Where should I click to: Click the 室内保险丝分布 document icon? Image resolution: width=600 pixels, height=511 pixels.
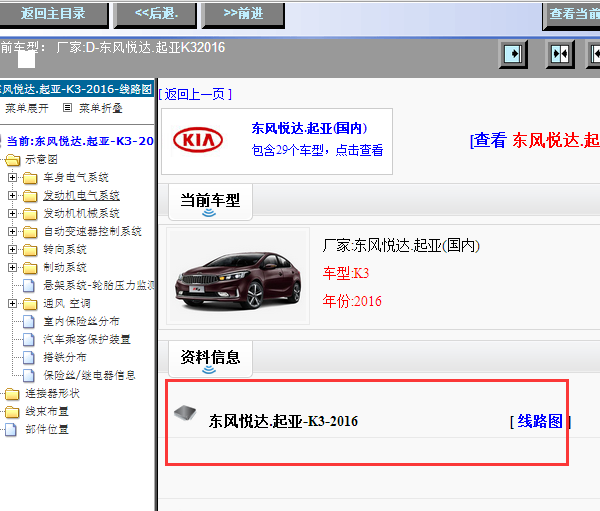[x=29, y=322]
